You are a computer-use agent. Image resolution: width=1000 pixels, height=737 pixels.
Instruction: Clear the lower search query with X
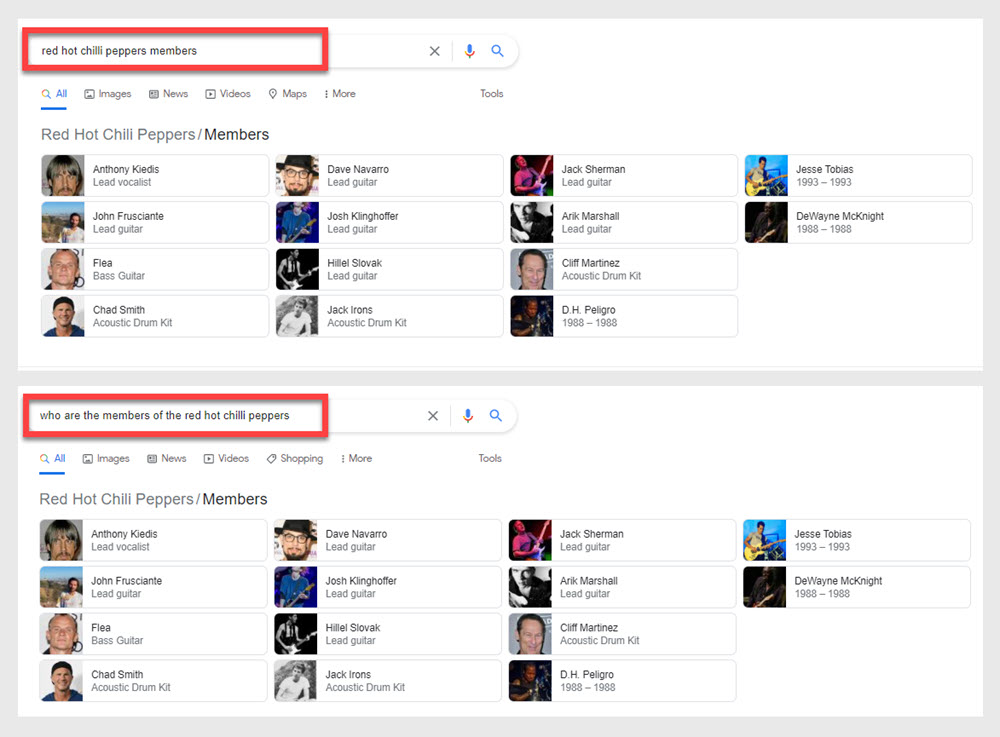[x=432, y=415]
